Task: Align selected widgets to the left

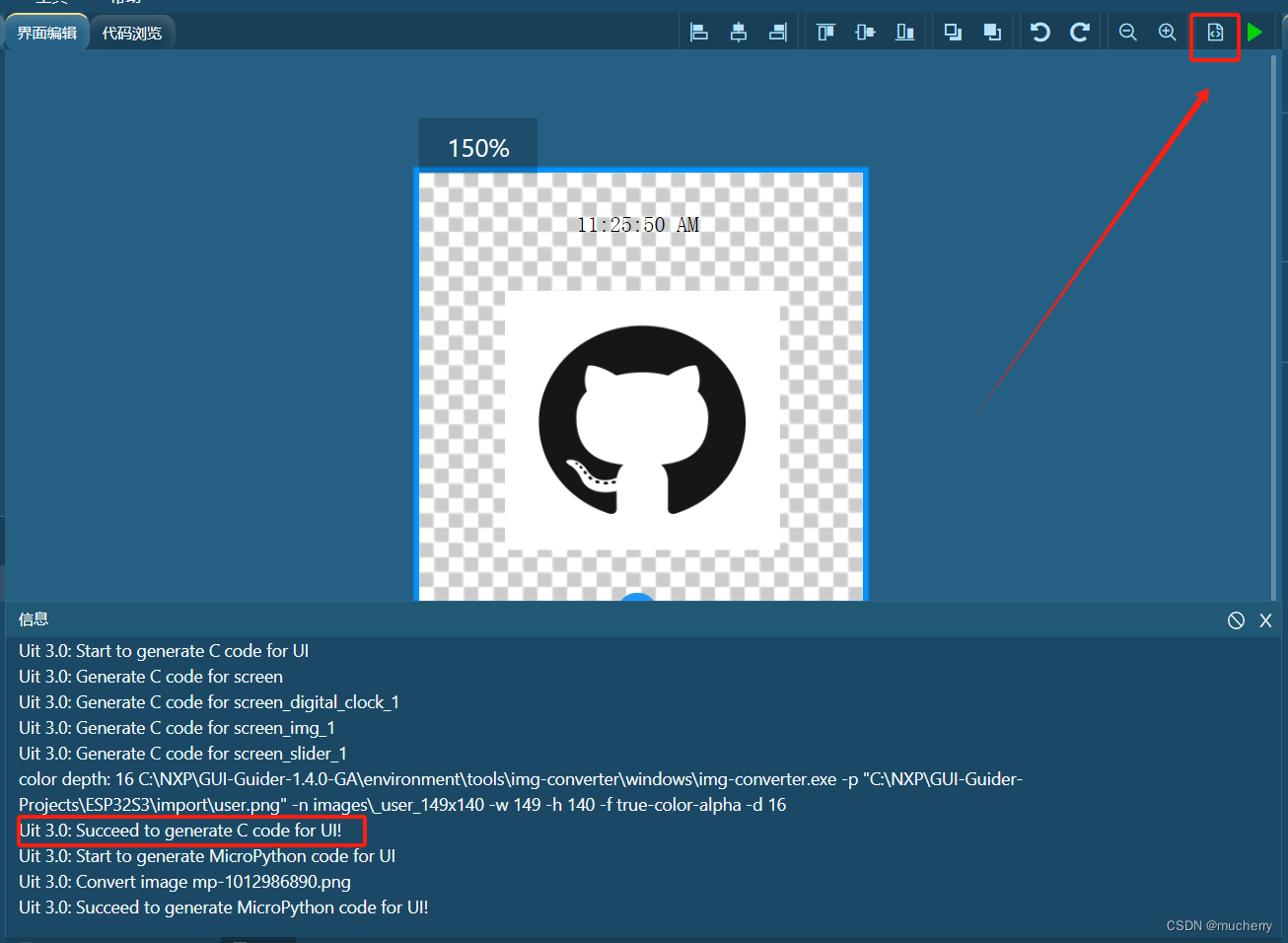Action: coord(699,33)
